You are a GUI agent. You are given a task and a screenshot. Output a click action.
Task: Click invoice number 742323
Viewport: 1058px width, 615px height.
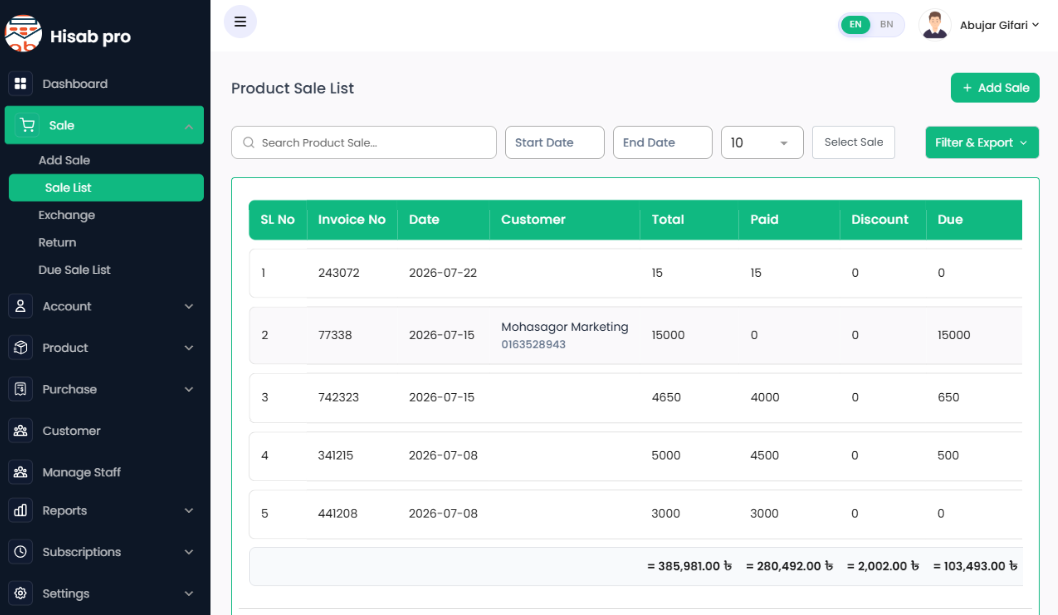point(338,397)
